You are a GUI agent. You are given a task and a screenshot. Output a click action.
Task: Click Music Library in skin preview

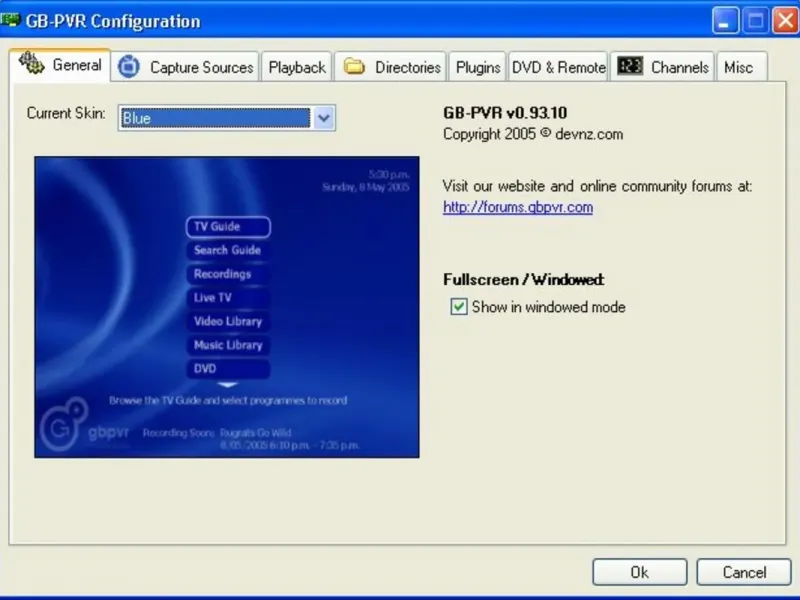(228, 345)
